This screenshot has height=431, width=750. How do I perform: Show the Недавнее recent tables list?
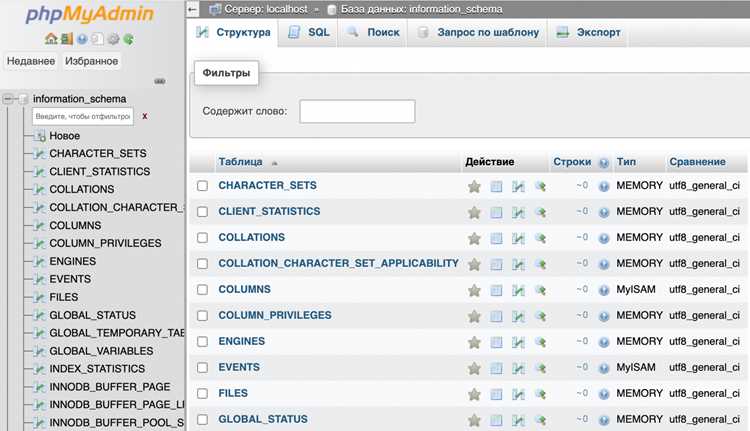(x=31, y=61)
